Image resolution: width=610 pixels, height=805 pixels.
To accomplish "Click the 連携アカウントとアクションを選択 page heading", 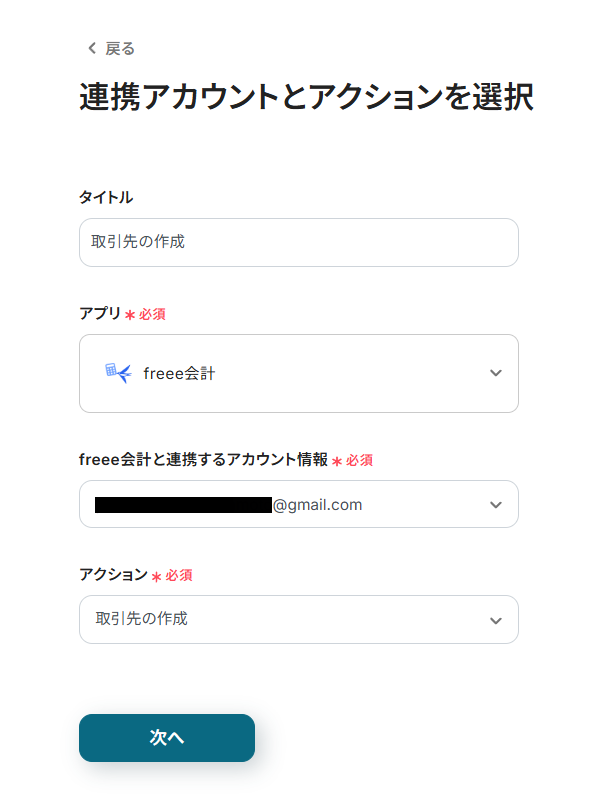I will click(305, 97).
